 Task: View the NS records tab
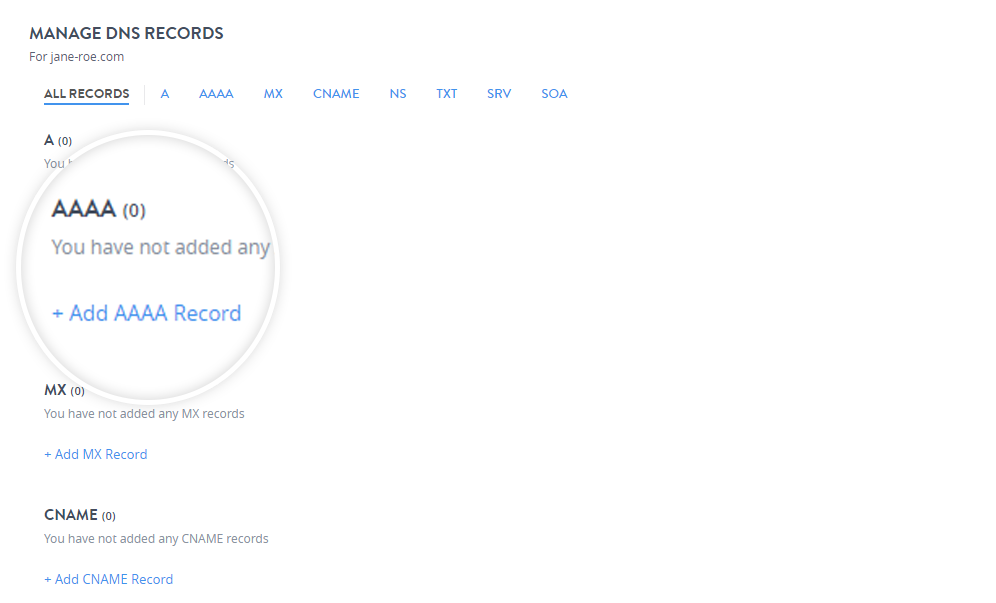(398, 94)
